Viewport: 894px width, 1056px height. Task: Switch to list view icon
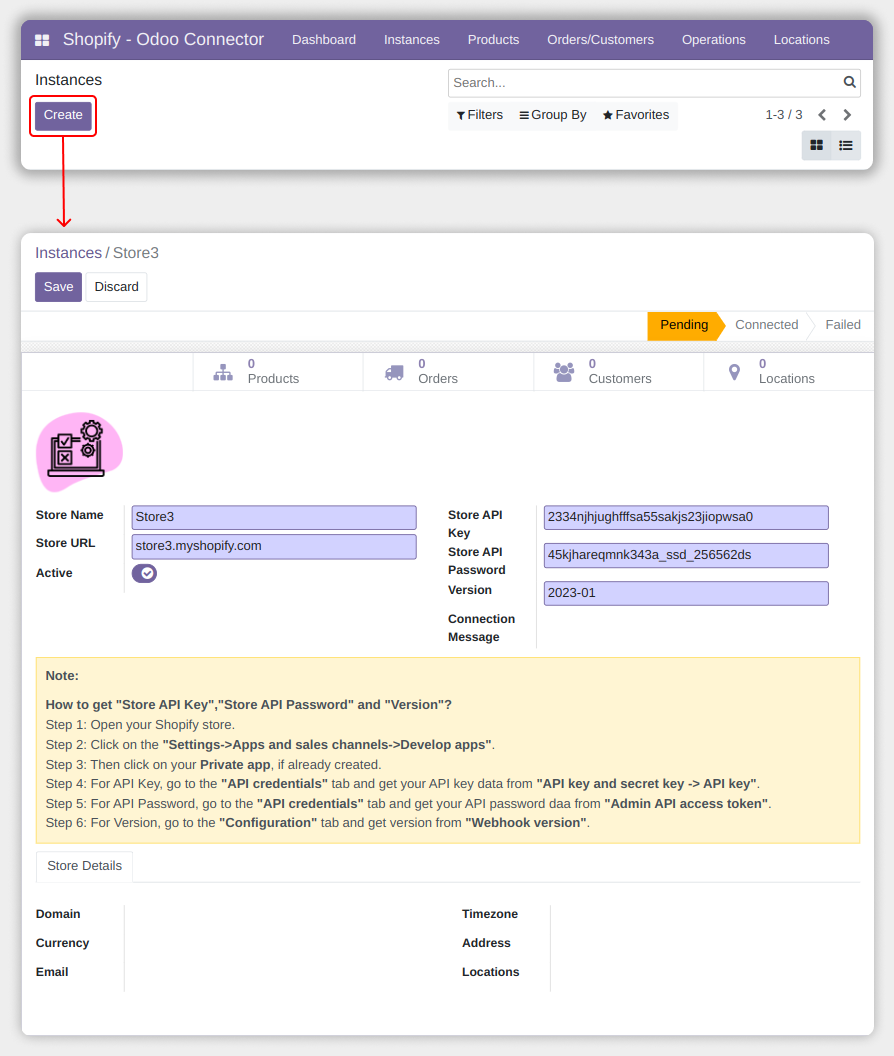(x=845, y=145)
